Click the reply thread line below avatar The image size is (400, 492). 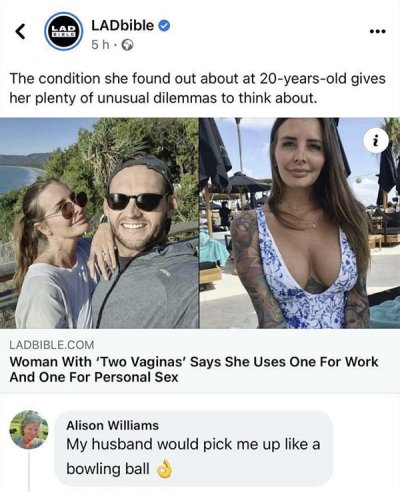(x=29, y=472)
